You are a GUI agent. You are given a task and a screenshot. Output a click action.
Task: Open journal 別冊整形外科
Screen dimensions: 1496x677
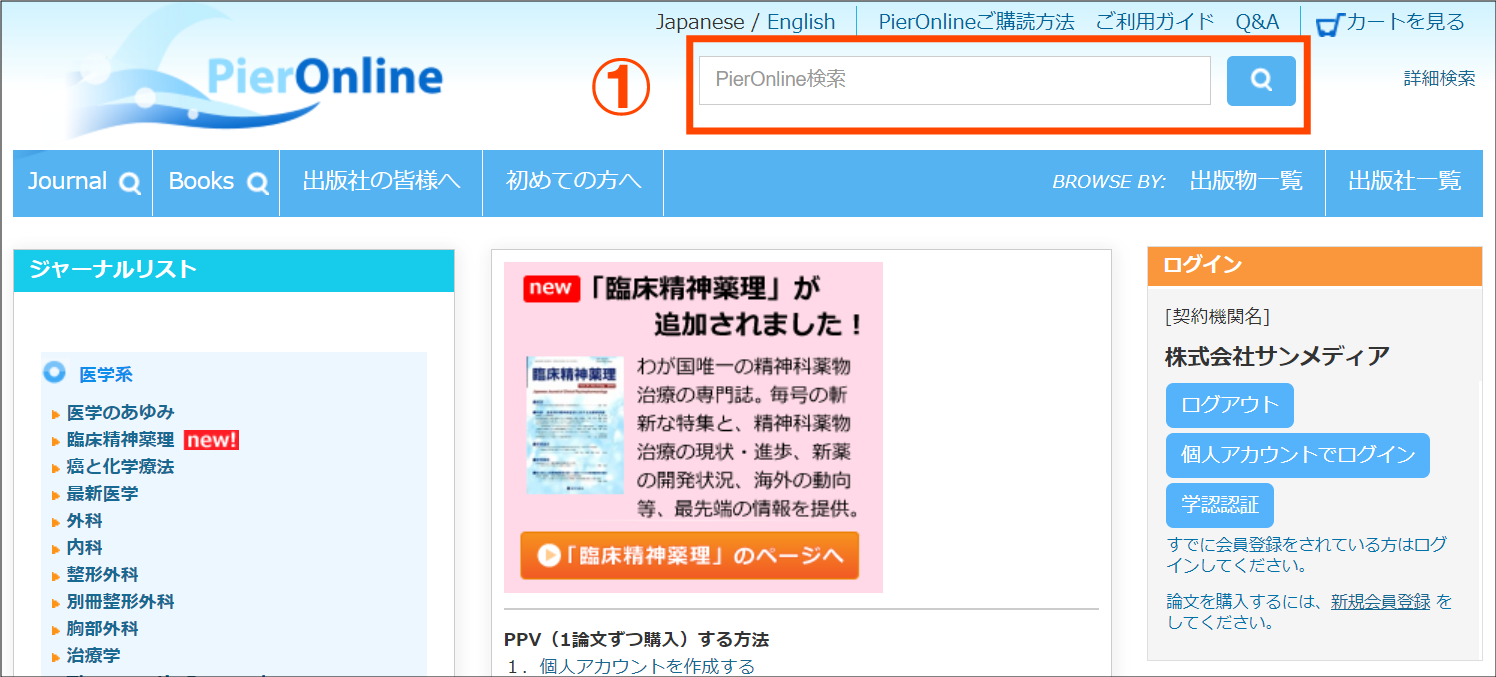pos(120,601)
